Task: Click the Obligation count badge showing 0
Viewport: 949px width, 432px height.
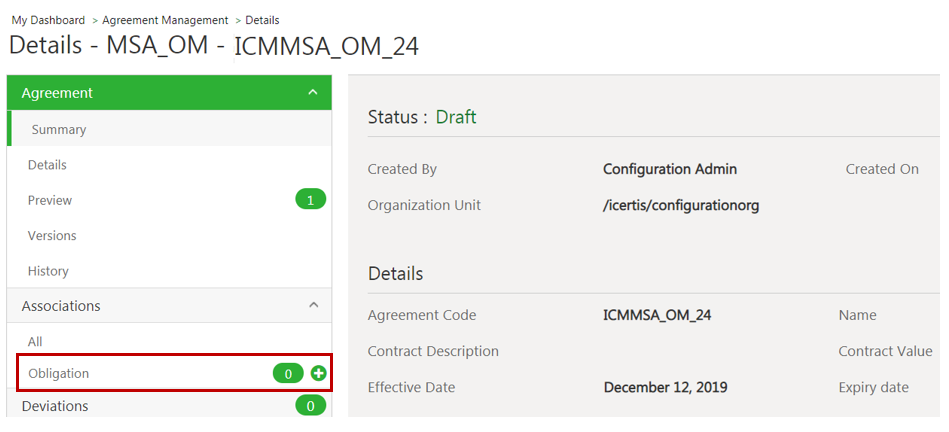Action: [288, 373]
